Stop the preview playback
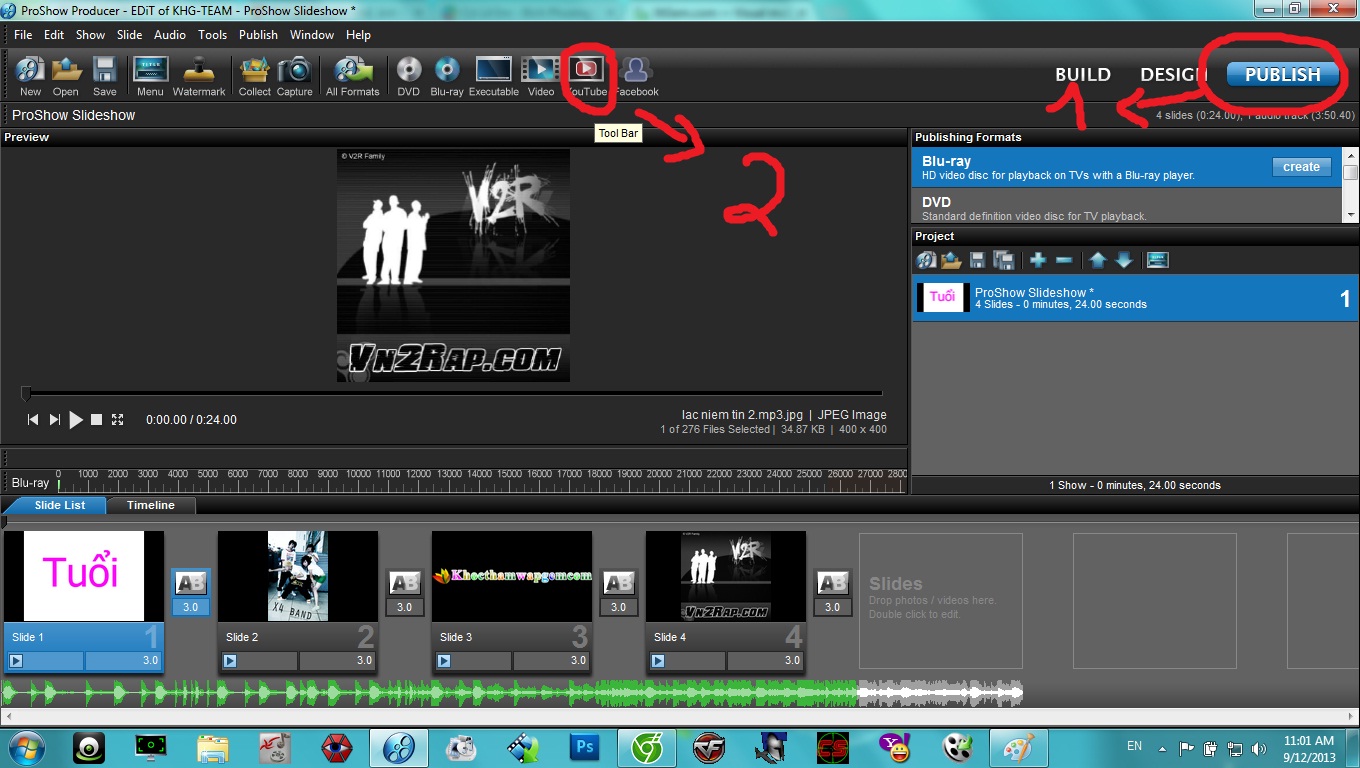This screenshot has width=1360, height=768. [x=97, y=420]
